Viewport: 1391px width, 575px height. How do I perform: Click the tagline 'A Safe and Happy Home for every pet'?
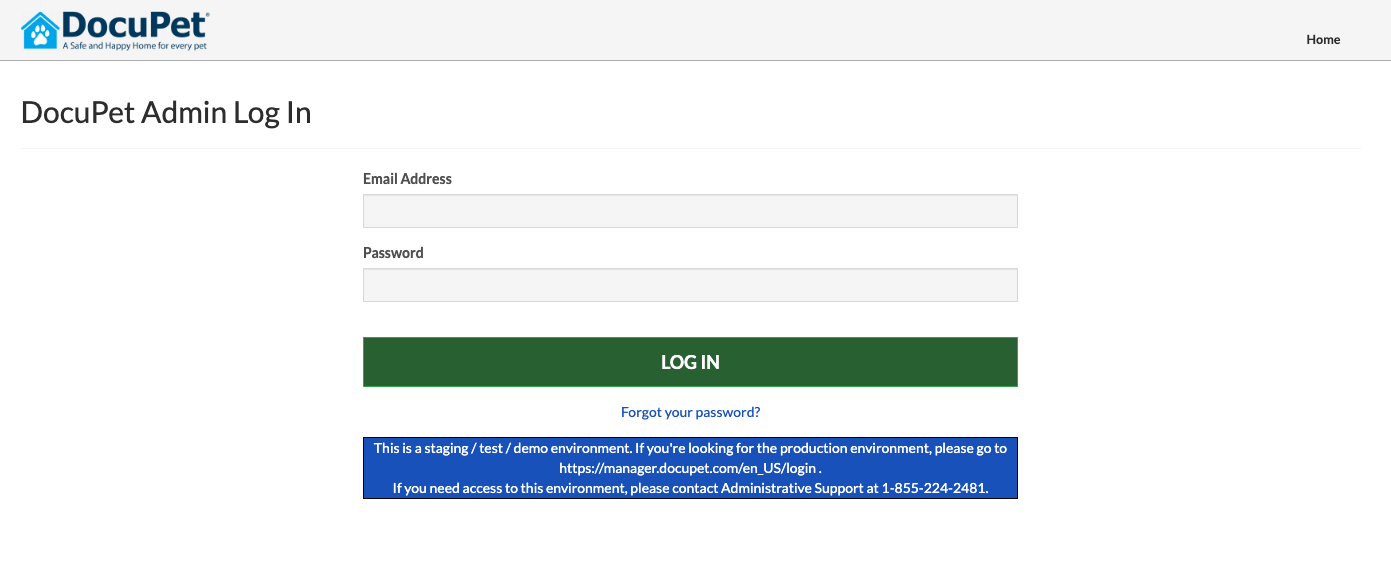click(x=134, y=46)
